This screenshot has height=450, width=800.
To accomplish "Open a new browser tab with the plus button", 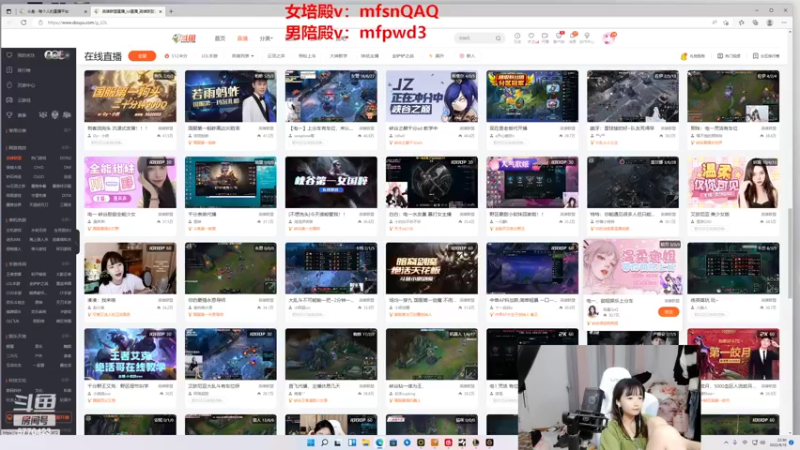I will 171,11.
